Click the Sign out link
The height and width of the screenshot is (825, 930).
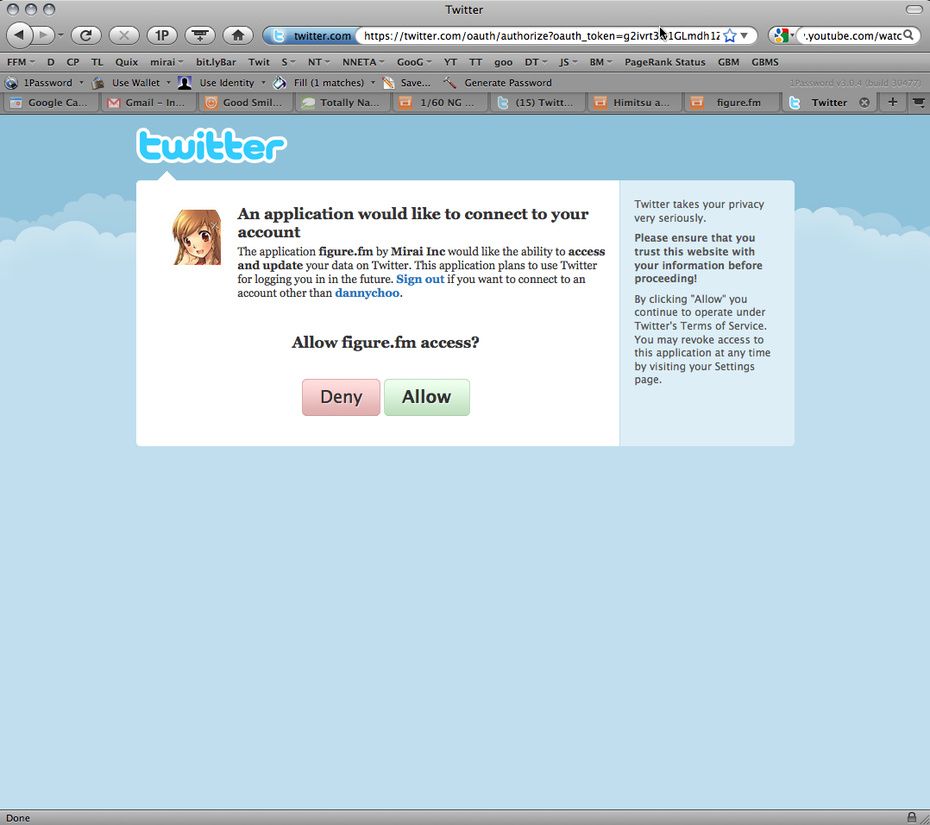(x=420, y=279)
